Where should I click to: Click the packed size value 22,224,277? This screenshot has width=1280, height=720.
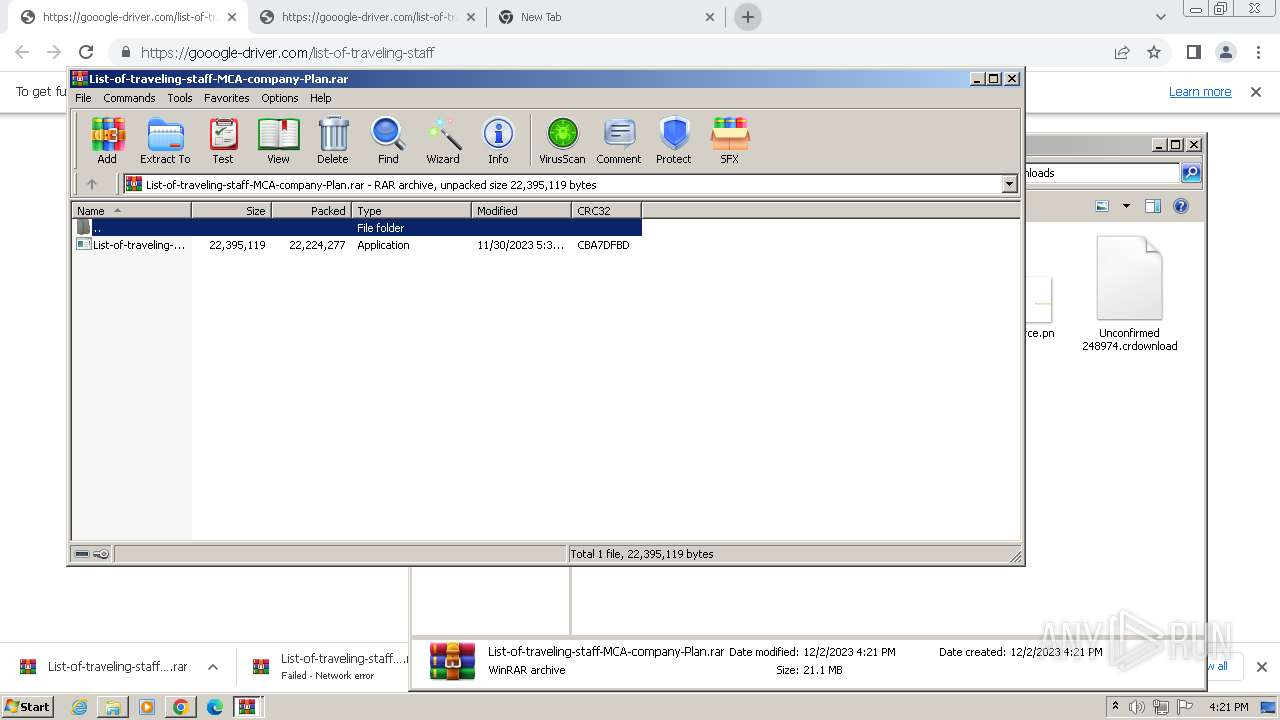(317, 245)
